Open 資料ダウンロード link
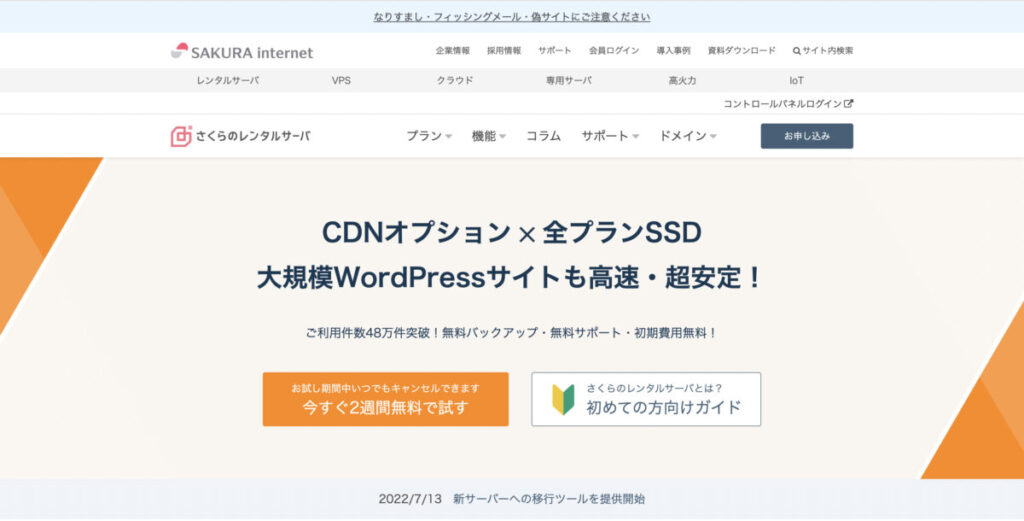 tap(741, 50)
